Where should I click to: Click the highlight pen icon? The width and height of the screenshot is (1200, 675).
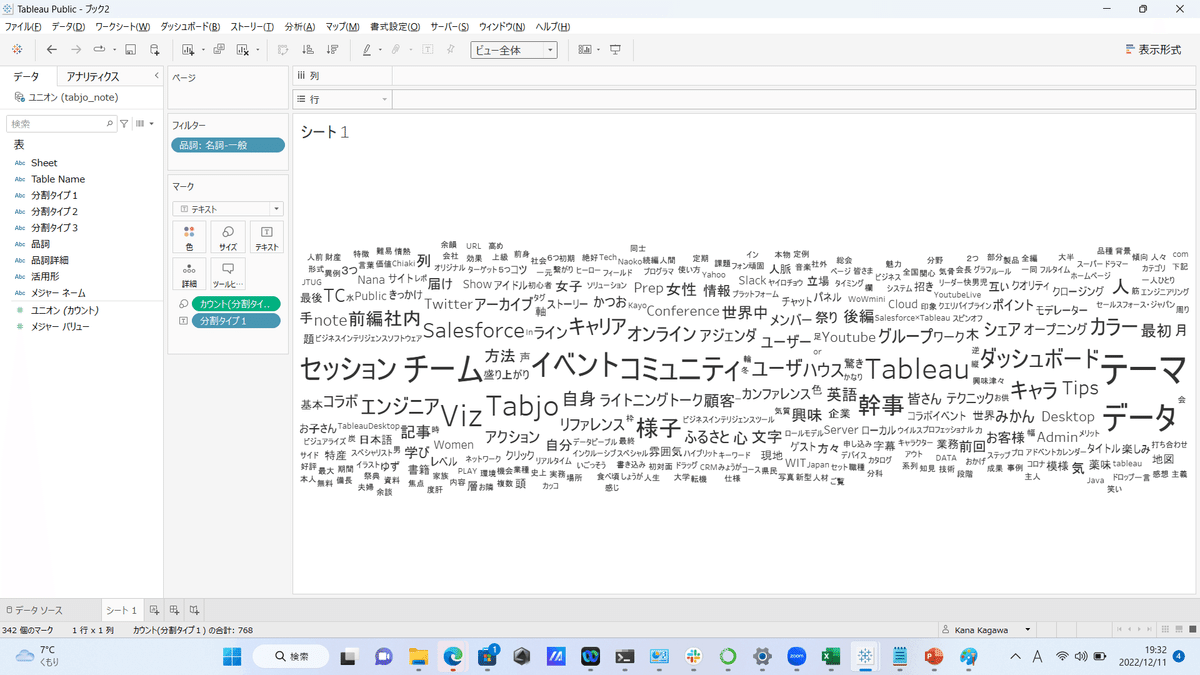367,50
